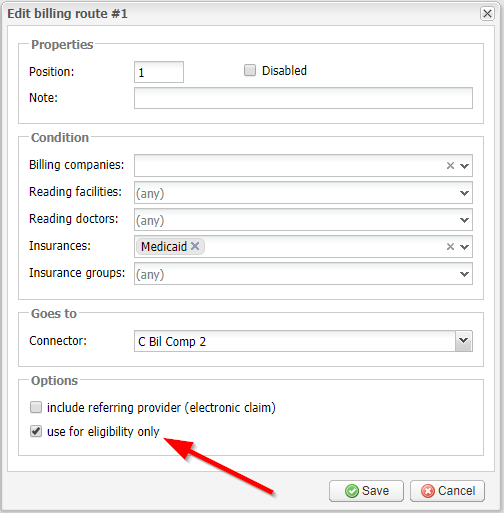Focus the Position number field
Screen dimensions: 504x513
click(x=159, y=72)
